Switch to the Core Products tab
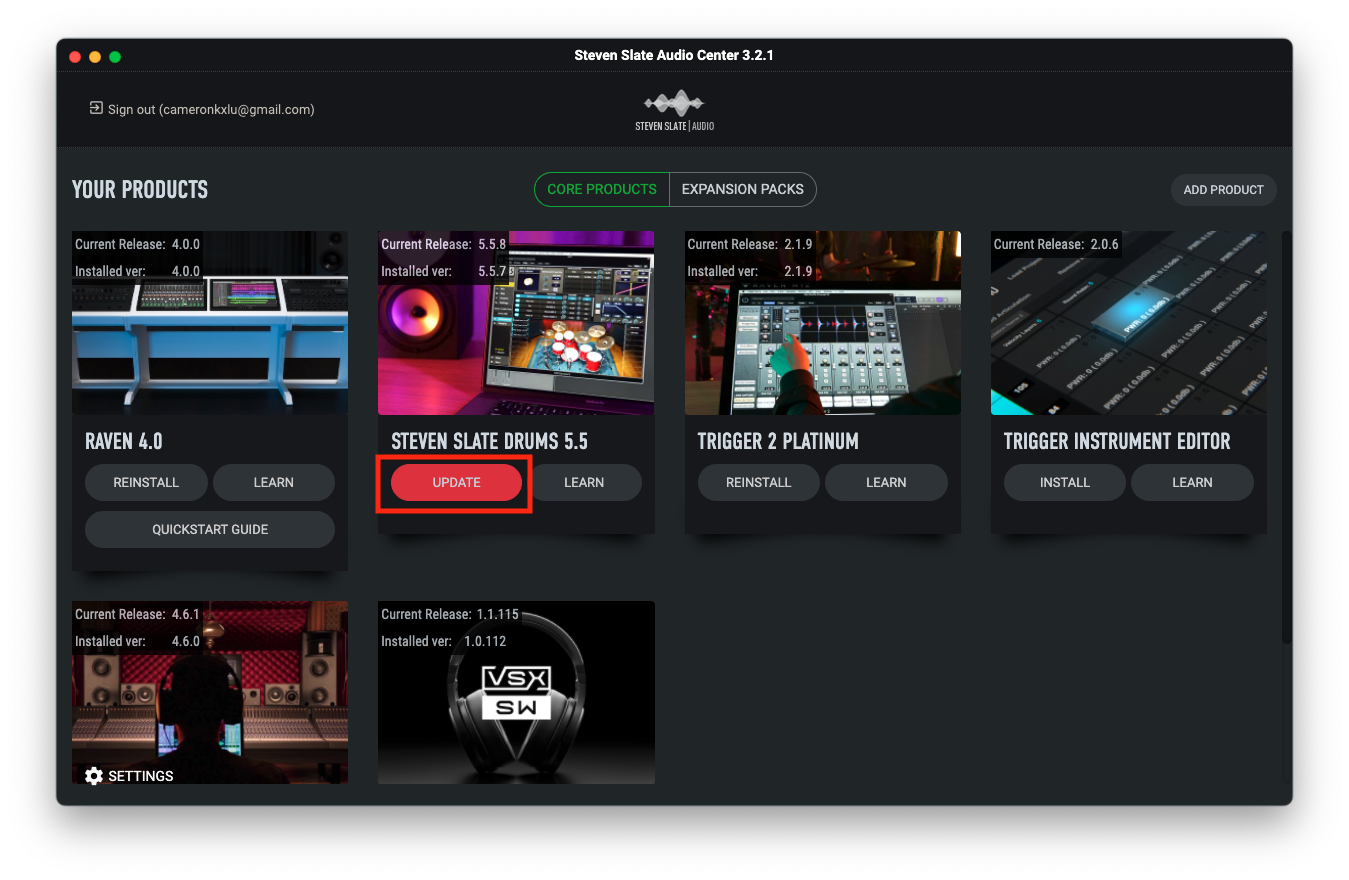The height and width of the screenshot is (880, 1349). click(602, 189)
